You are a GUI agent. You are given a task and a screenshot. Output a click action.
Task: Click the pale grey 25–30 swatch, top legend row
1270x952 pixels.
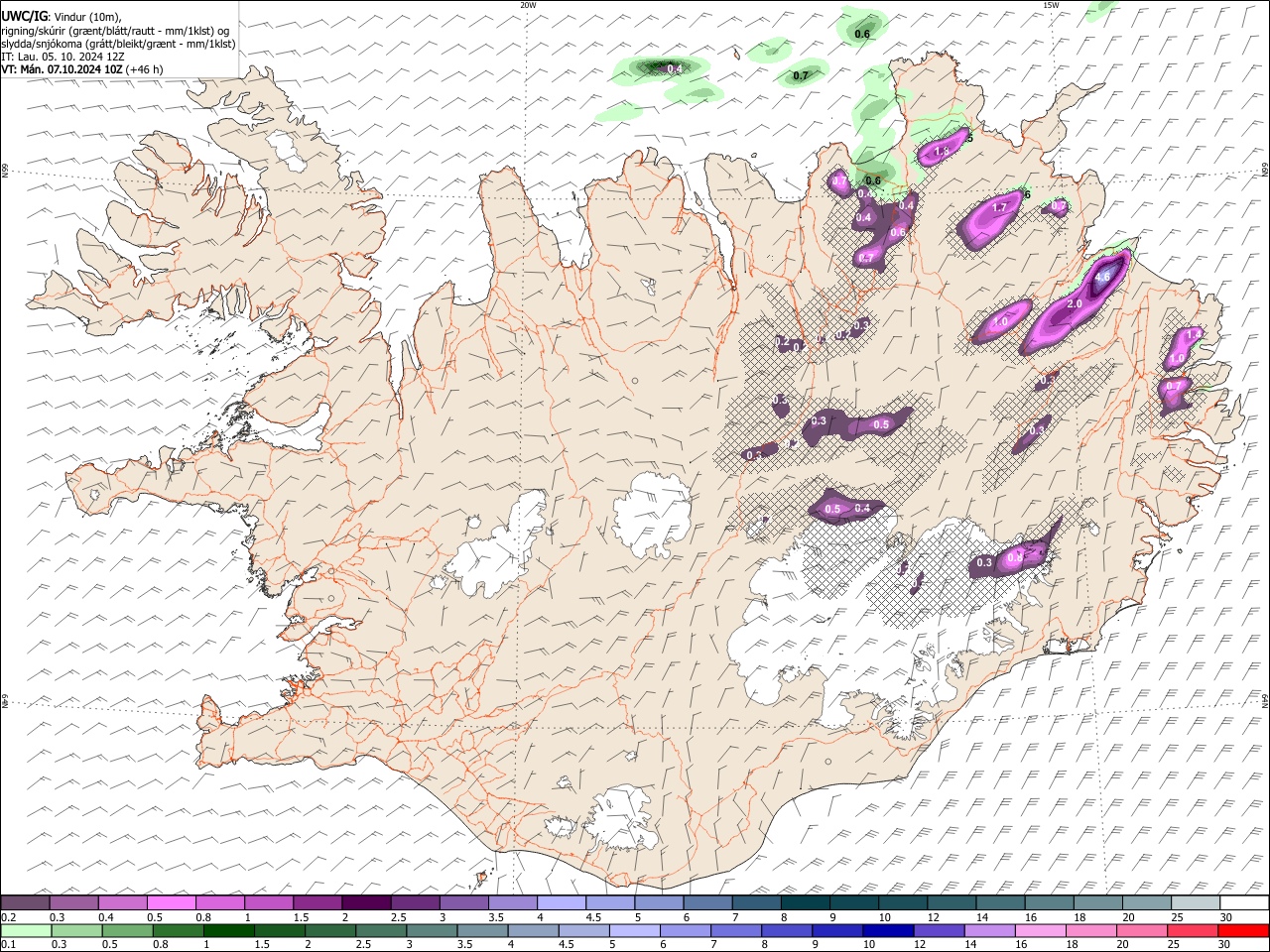point(1196,903)
